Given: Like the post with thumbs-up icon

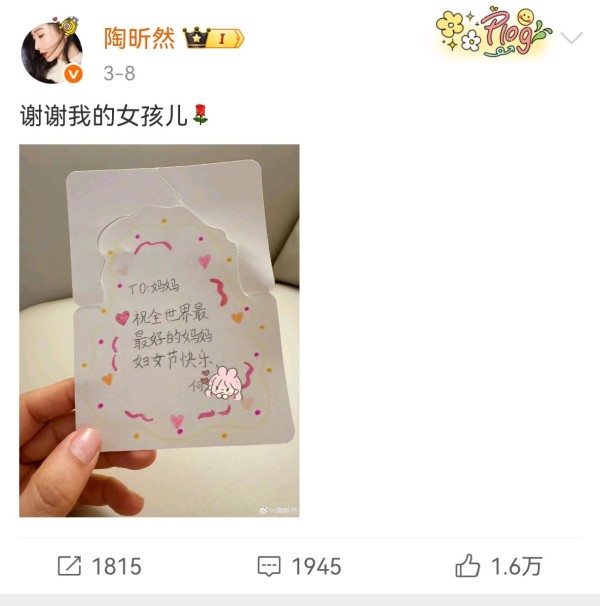Looking at the screenshot, I should click(x=467, y=566).
